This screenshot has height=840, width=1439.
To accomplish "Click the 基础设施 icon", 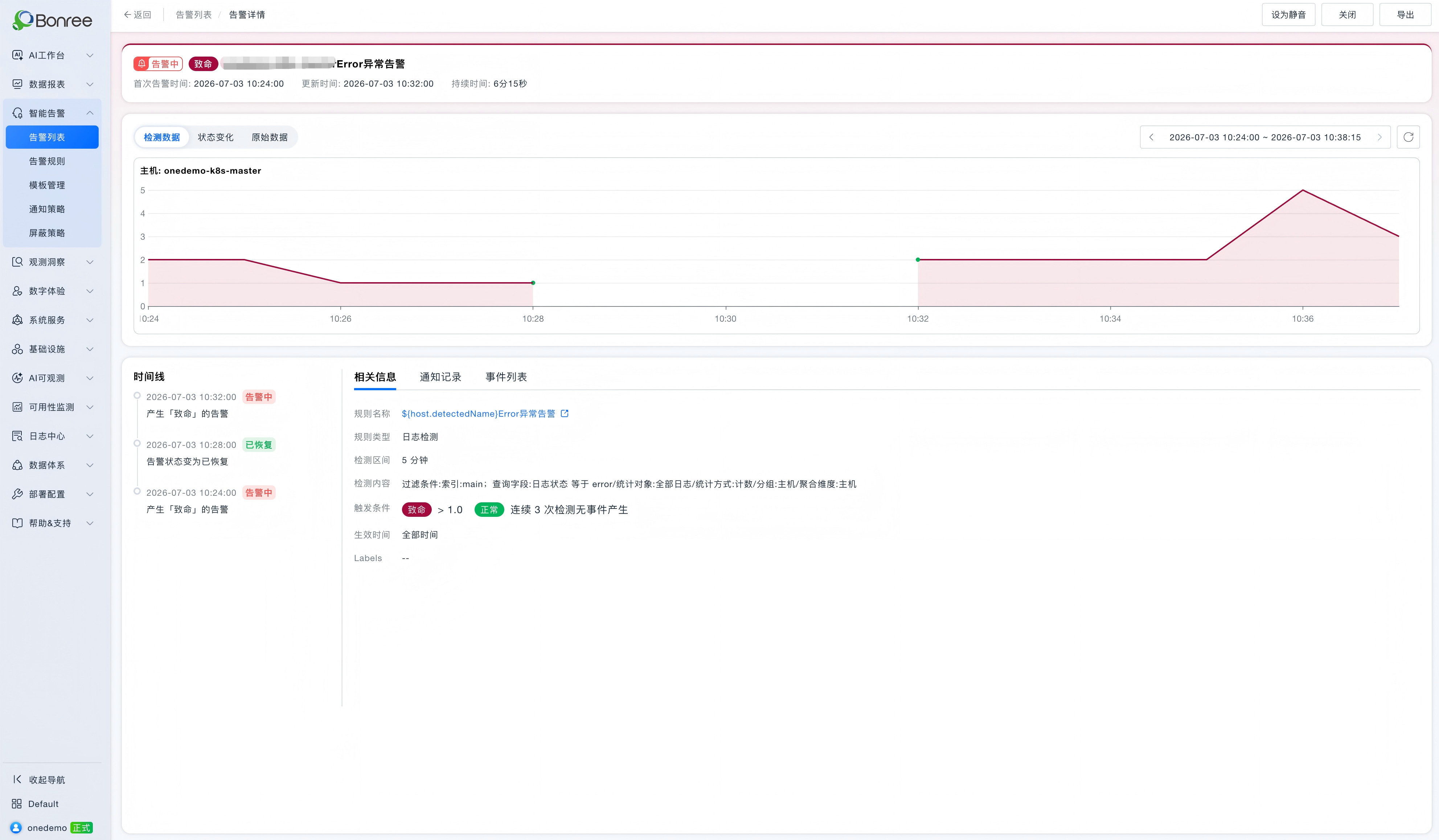I will [x=18, y=349].
